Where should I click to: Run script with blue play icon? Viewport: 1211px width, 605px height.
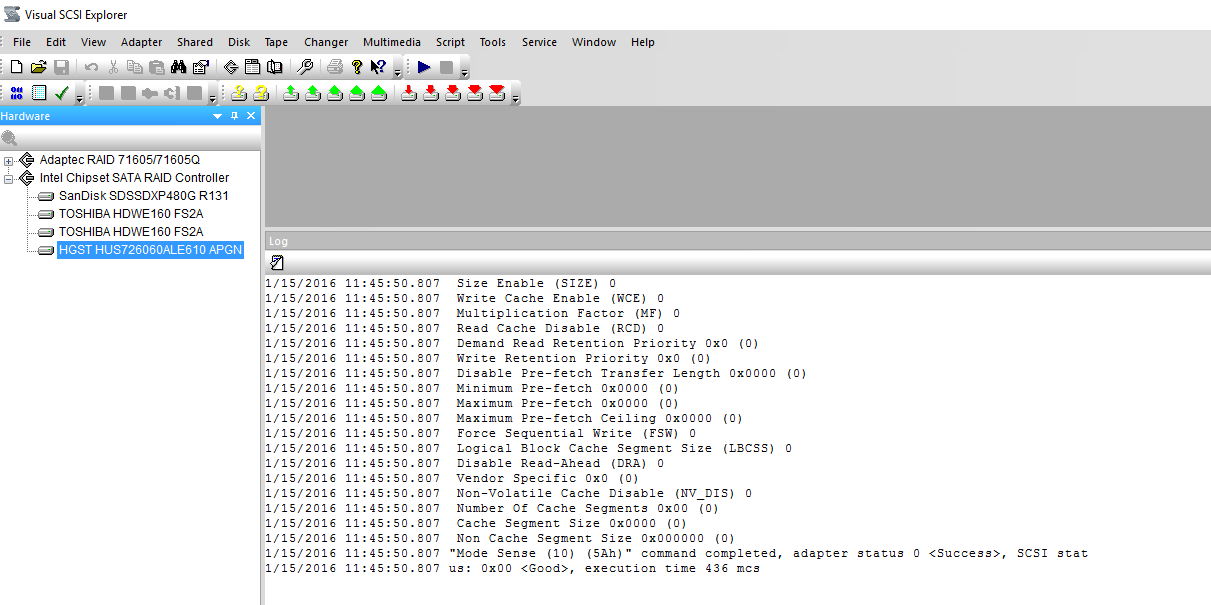[x=424, y=67]
